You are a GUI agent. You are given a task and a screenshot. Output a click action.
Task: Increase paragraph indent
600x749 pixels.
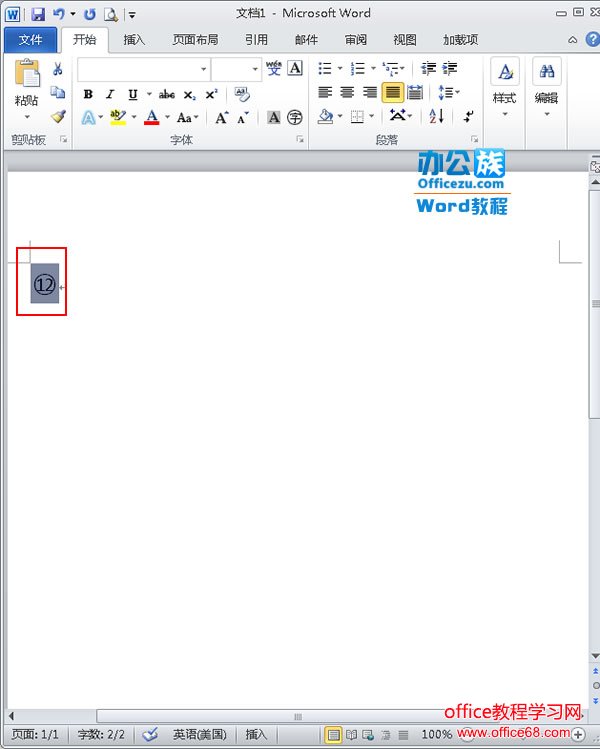(x=450, y=69)
